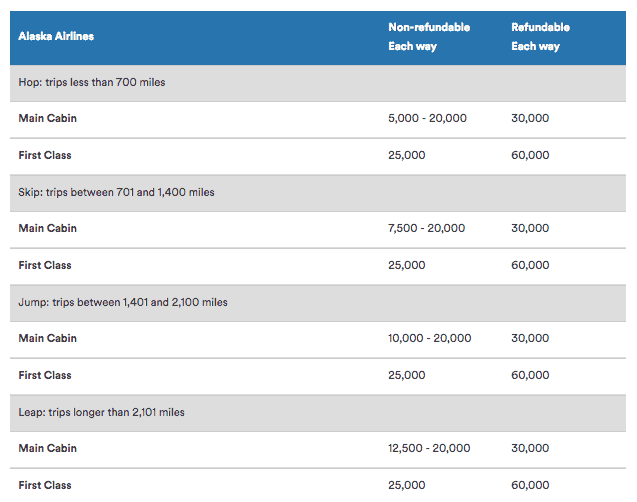
Task: Select 60,000 value in Hop First Class row
Action: click(x=530, y=155)
